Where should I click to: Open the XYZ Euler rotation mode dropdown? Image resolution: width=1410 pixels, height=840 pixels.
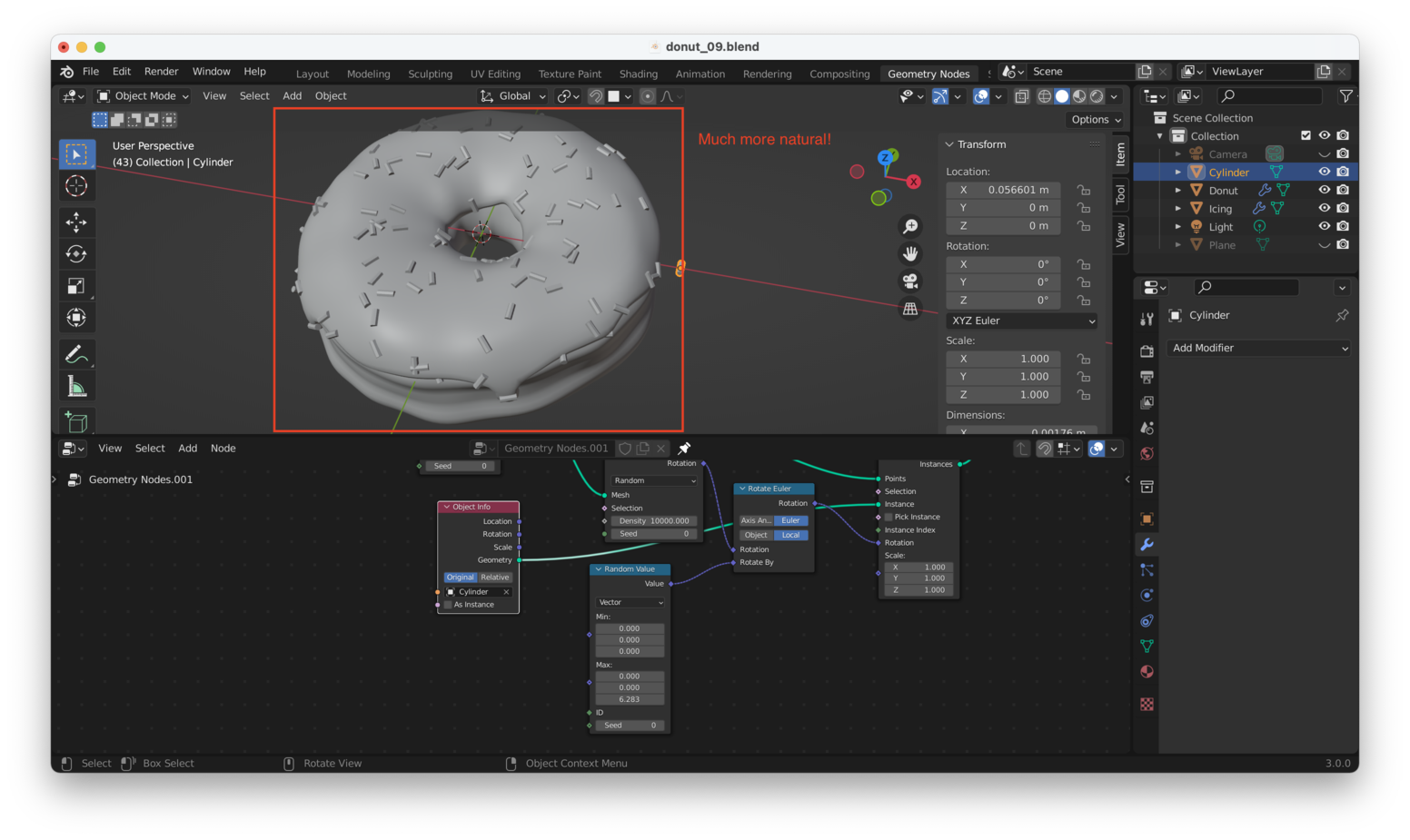[x=1022, y=321]
